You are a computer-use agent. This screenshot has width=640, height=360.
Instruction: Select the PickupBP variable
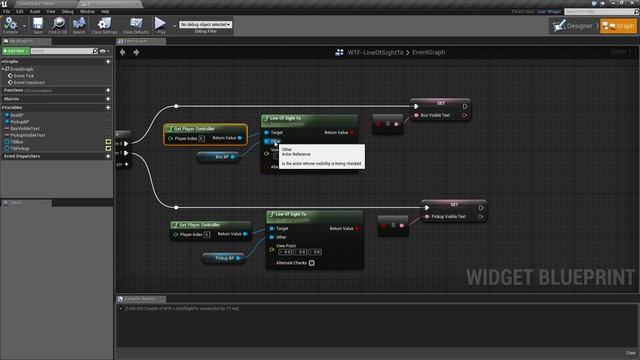(19, 122)
